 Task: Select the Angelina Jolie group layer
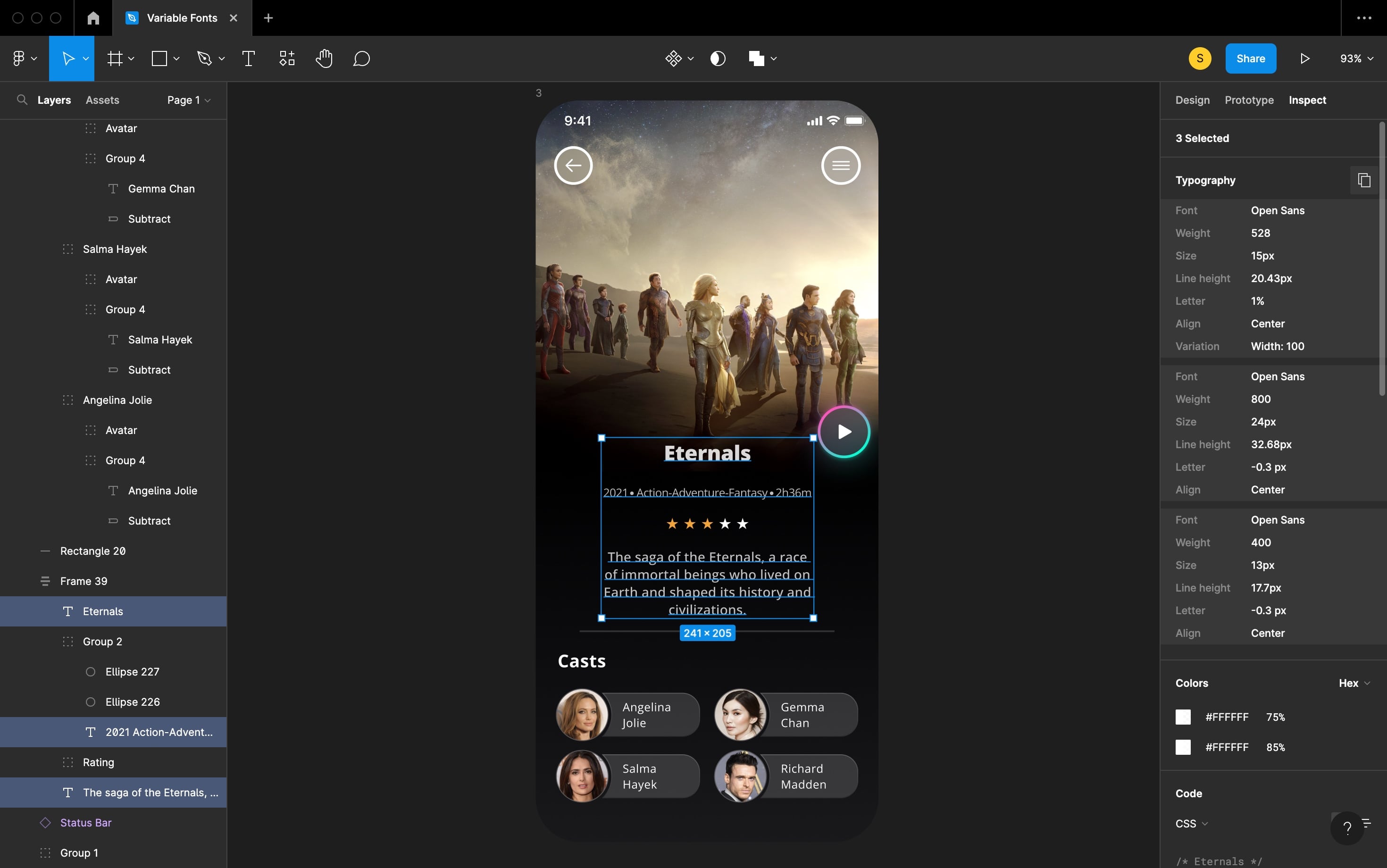(113, 400)
